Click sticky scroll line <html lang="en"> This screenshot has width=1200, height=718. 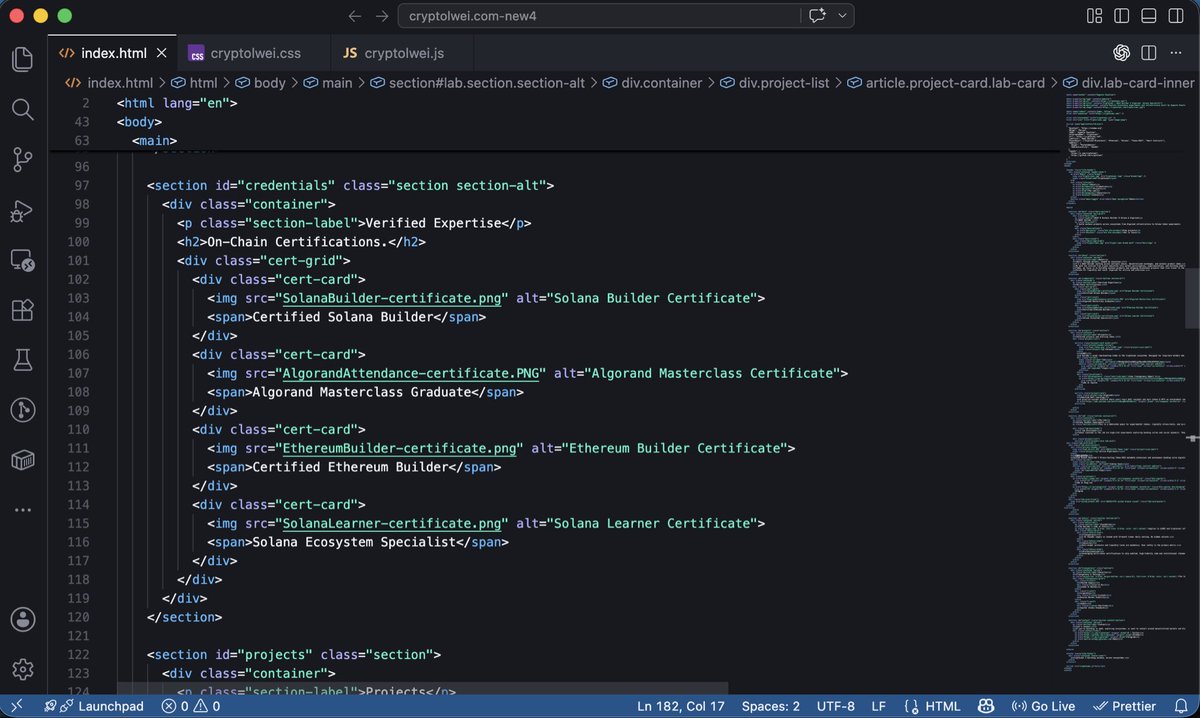[177, 103]
